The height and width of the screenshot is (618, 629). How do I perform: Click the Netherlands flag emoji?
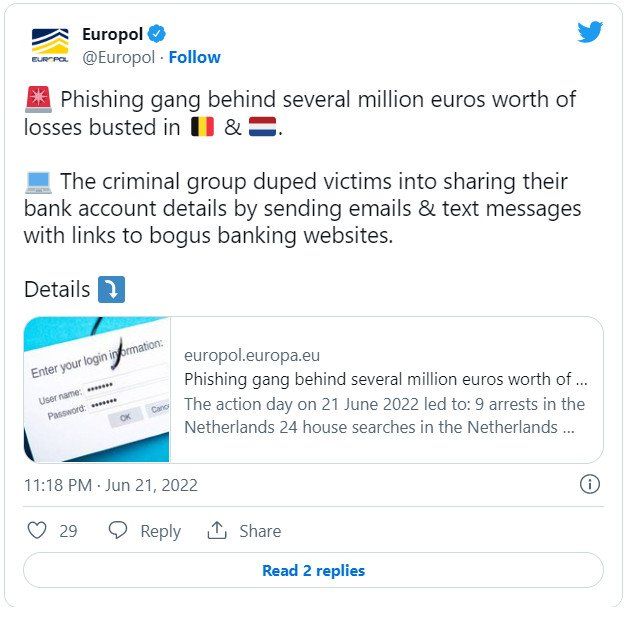262,127
